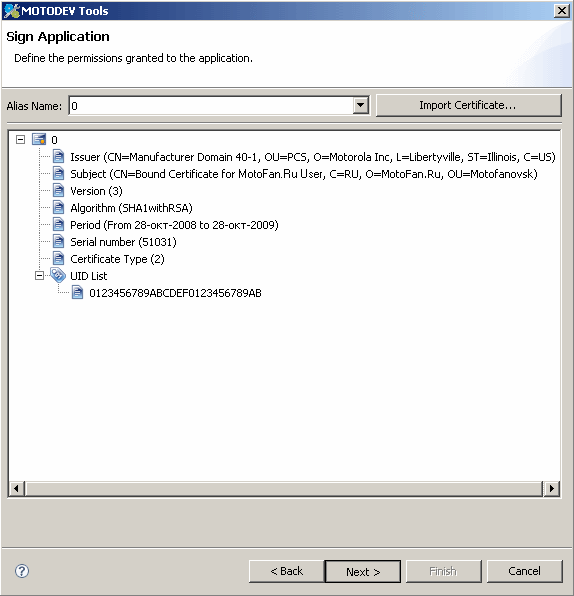
Task: Select the Issuer row text
Action: click(x=313, y=157)
